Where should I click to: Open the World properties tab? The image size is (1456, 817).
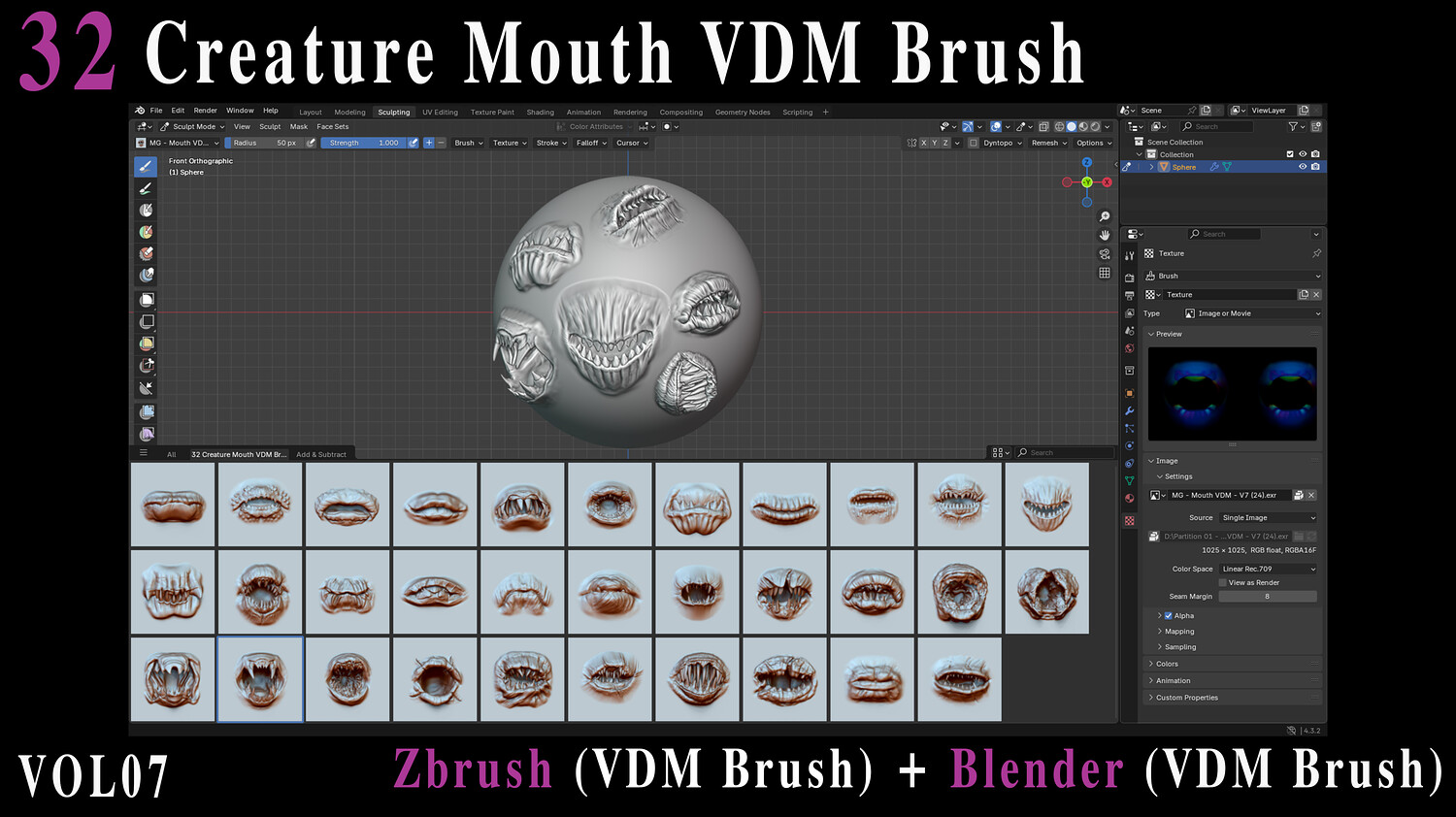coord(1129,348)
